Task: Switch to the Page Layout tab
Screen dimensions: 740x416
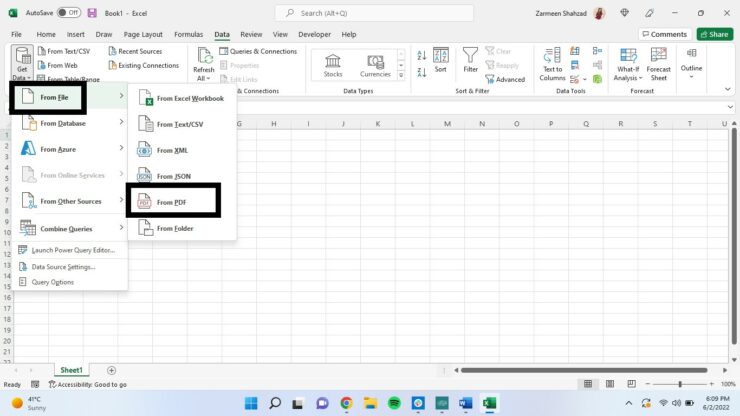Action: (143, 34)
